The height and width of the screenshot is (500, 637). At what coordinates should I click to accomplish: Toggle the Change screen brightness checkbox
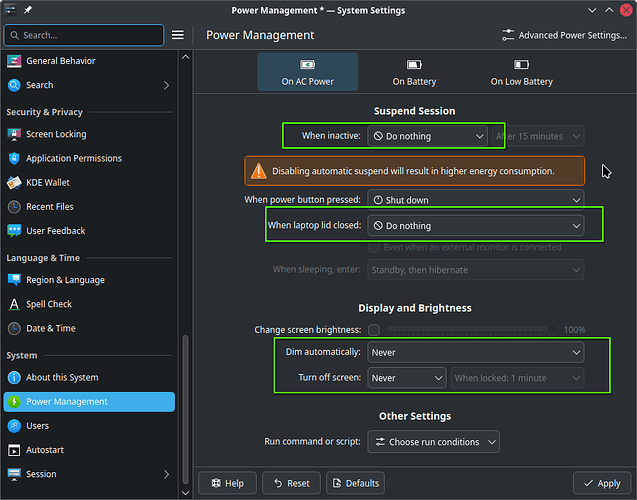pos(374,330)
